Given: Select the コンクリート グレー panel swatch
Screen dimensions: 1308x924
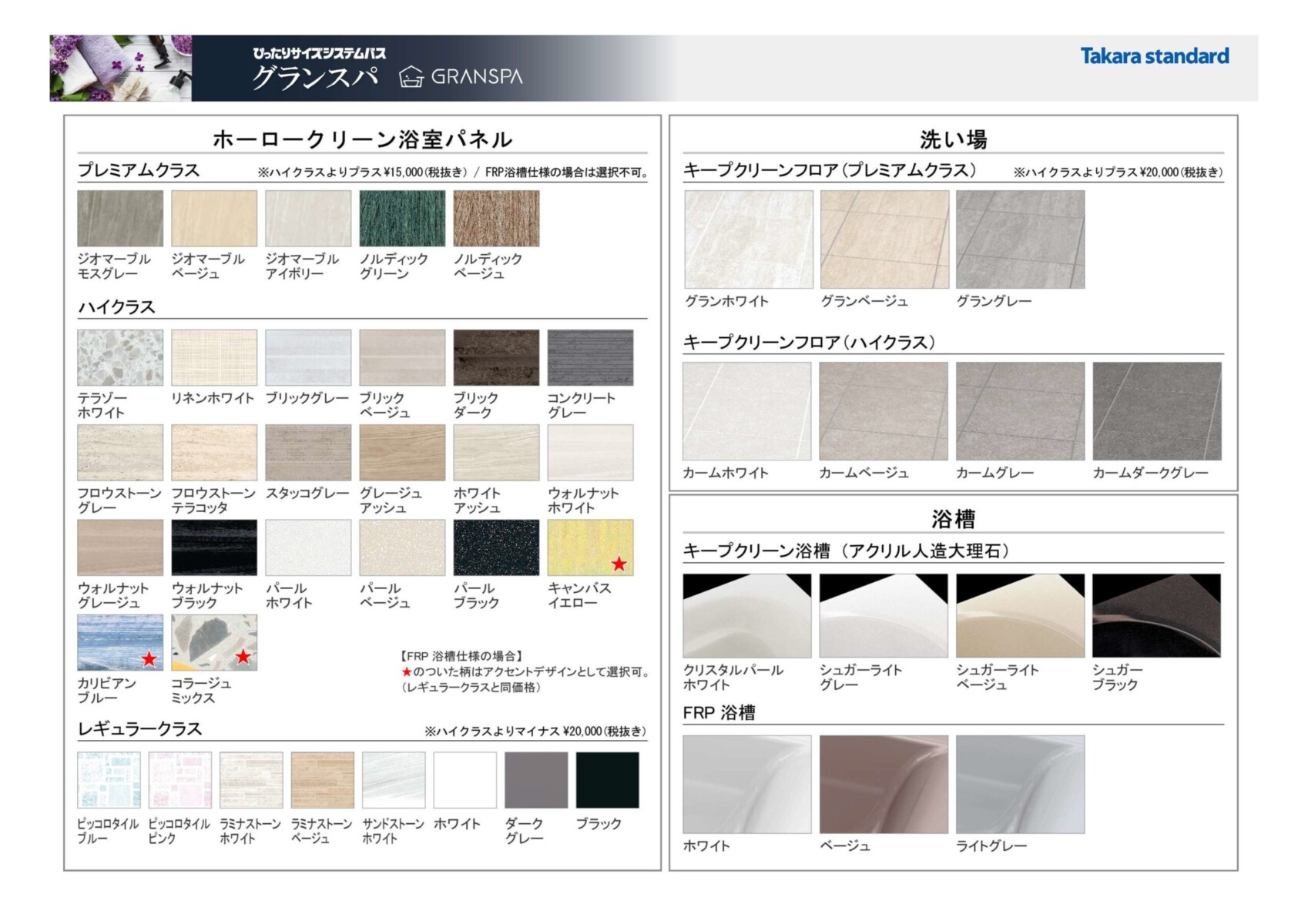Looking at the screenshot, I should (x=590, y=358).
